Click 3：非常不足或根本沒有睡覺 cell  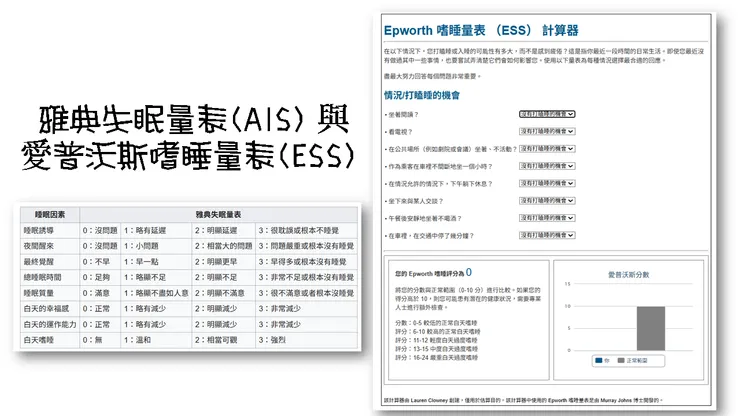coord(306,277)
